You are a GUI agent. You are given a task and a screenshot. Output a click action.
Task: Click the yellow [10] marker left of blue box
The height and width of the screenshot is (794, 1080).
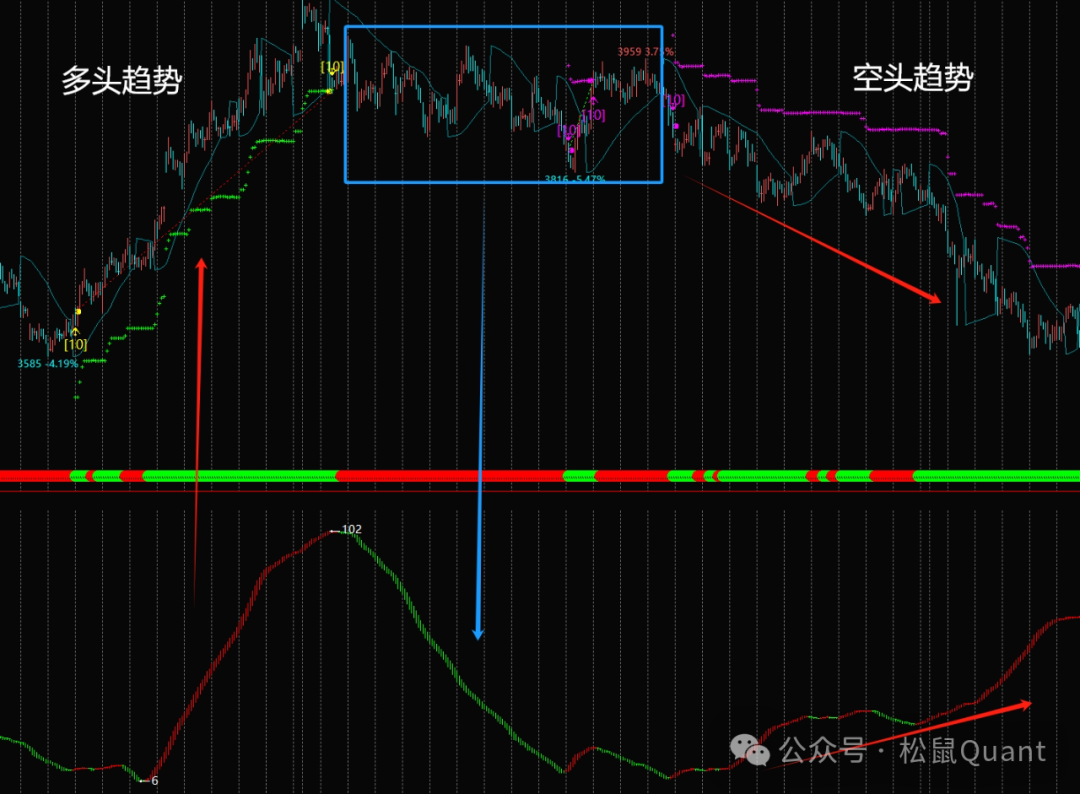tap(332, 67)
